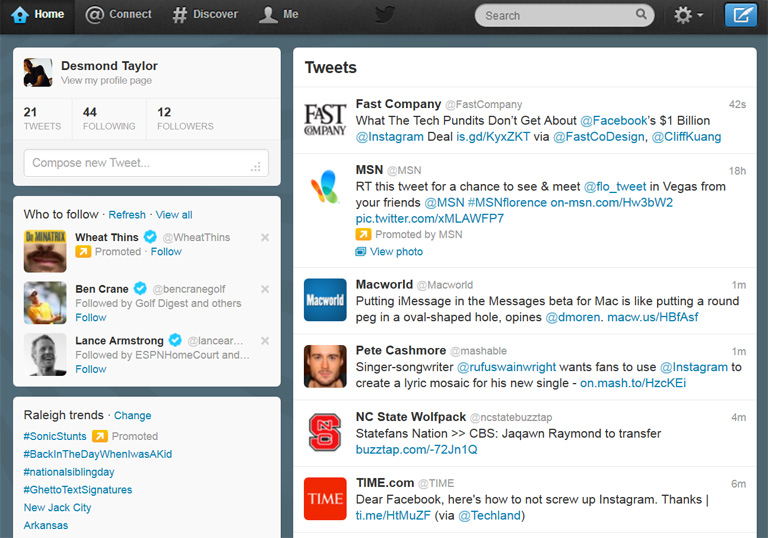This screenshot has height=538, width=768.
Task: Click Pete Cashmore's avatar photo
Action: point(325,366)
